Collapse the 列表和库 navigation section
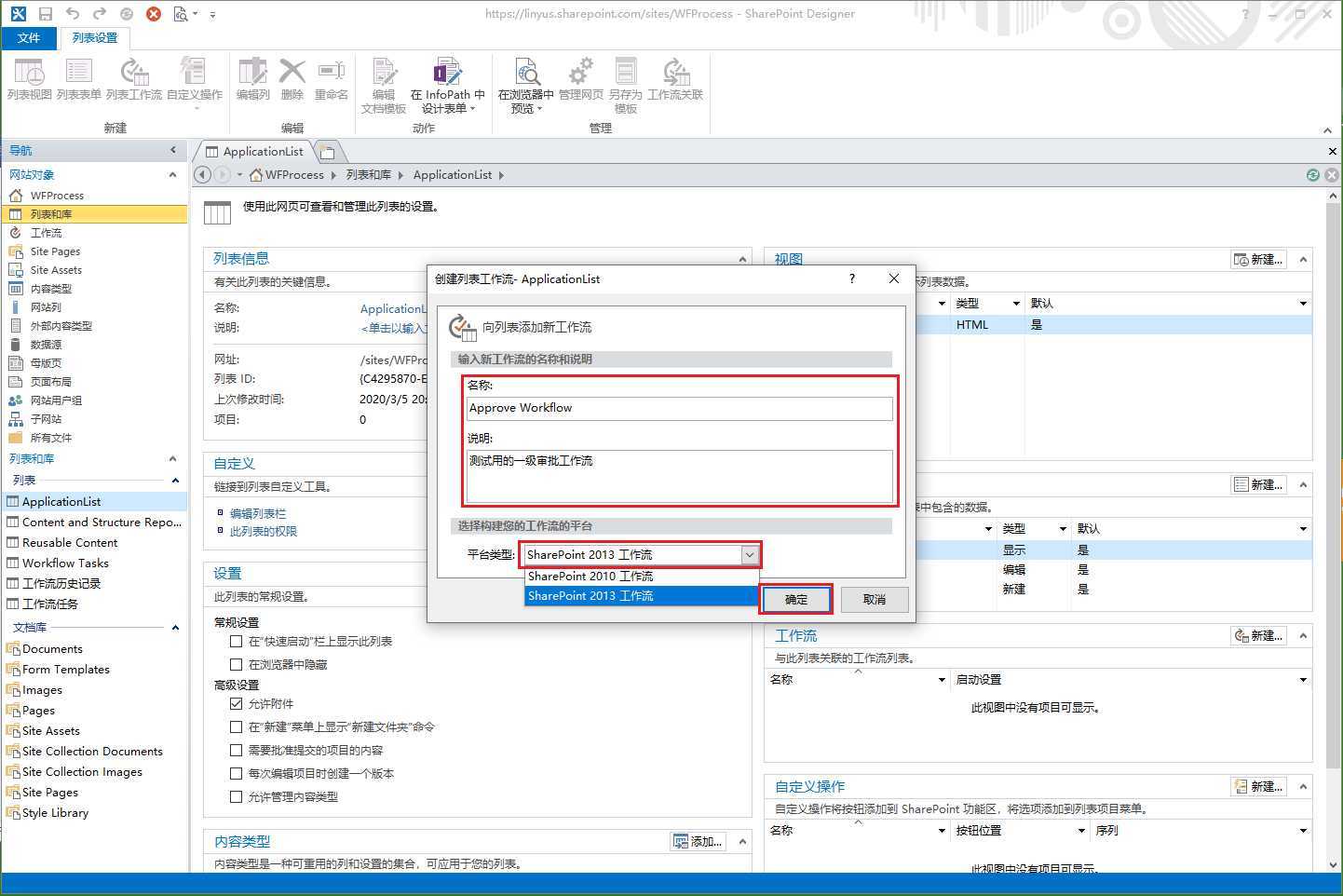Screen dimensions: 1343x896 click(172, 458)
